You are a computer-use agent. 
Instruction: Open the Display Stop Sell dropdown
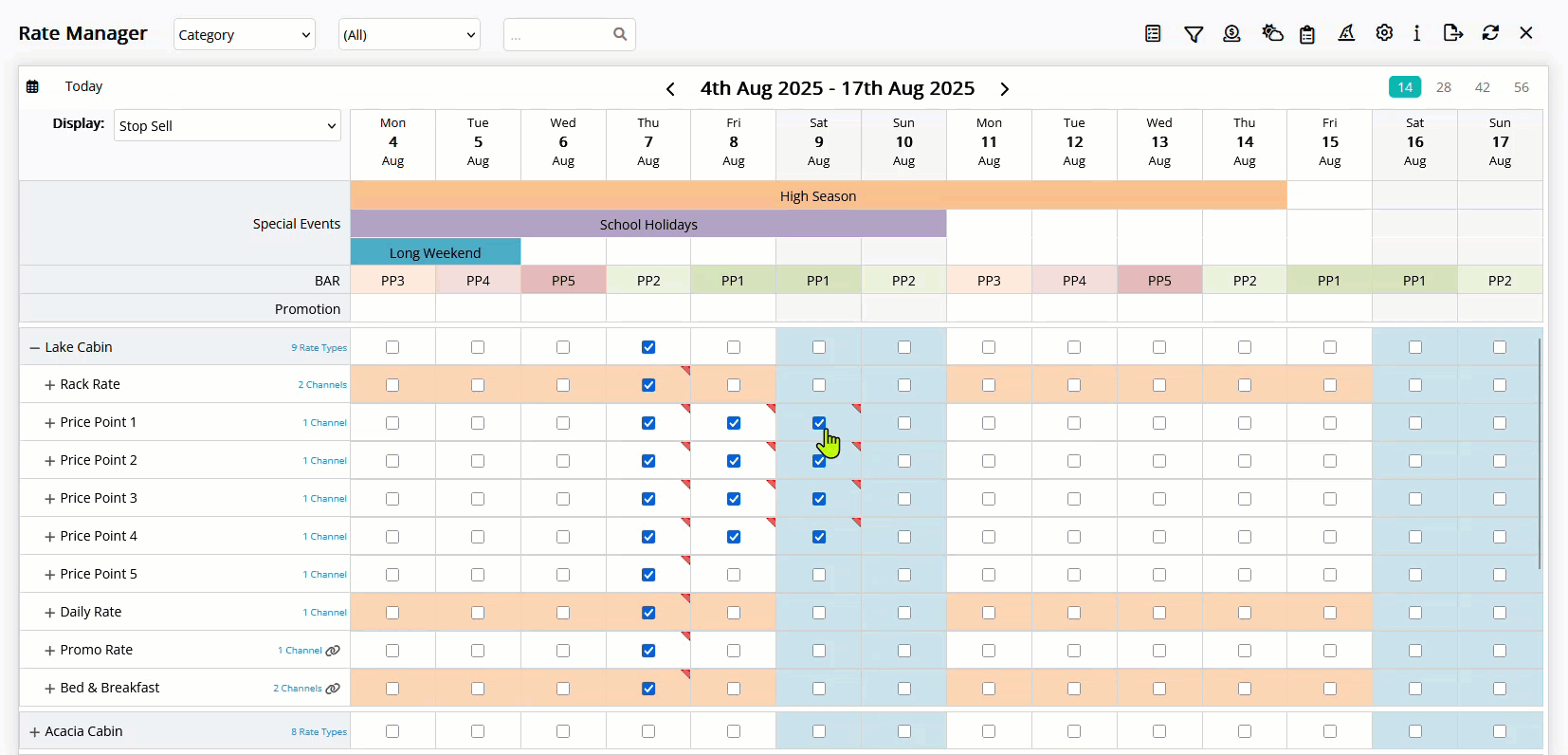tap(228, 125)
